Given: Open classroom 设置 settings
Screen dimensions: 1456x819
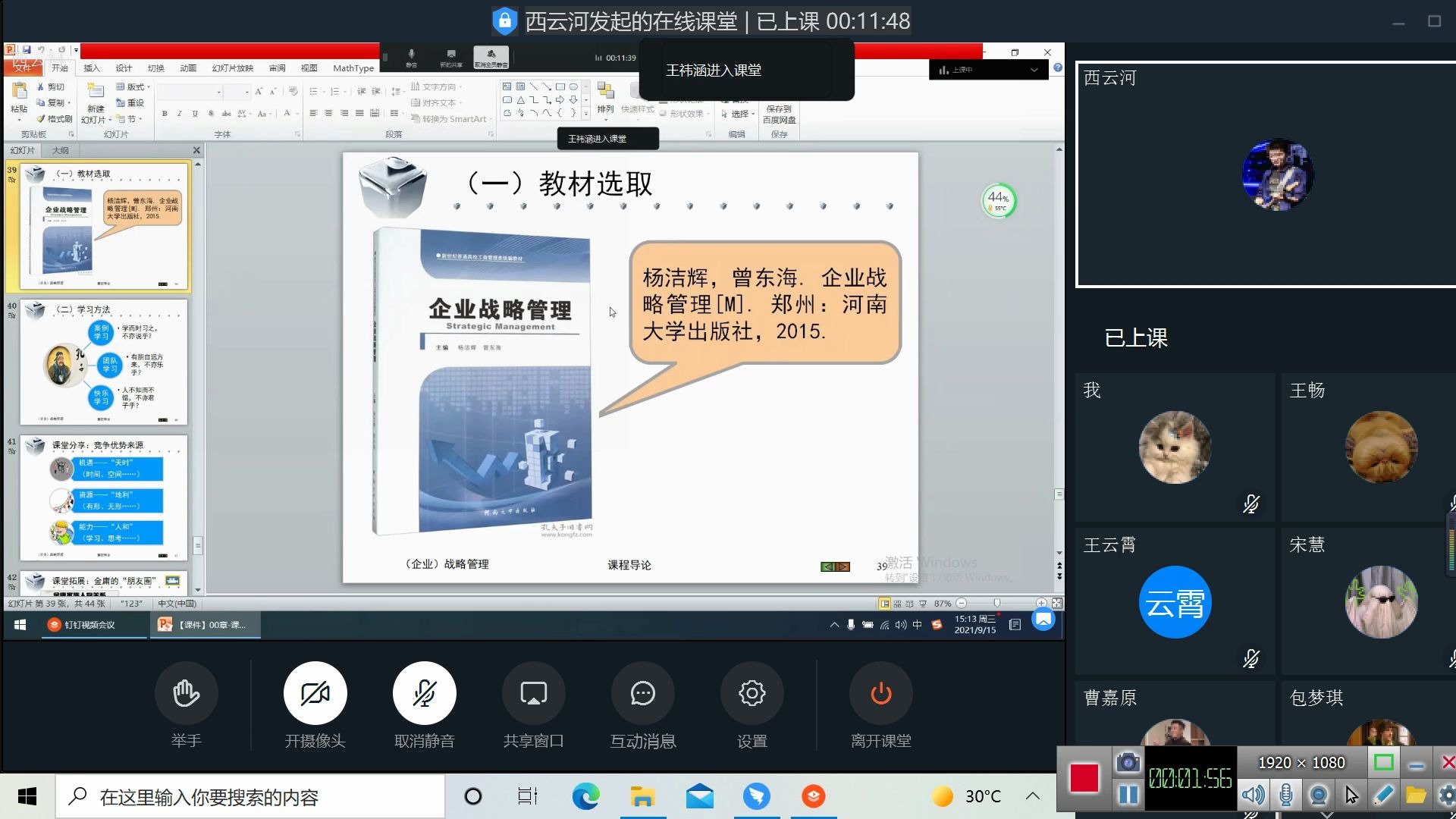Looking at the screenshot, I should [752, 693].
